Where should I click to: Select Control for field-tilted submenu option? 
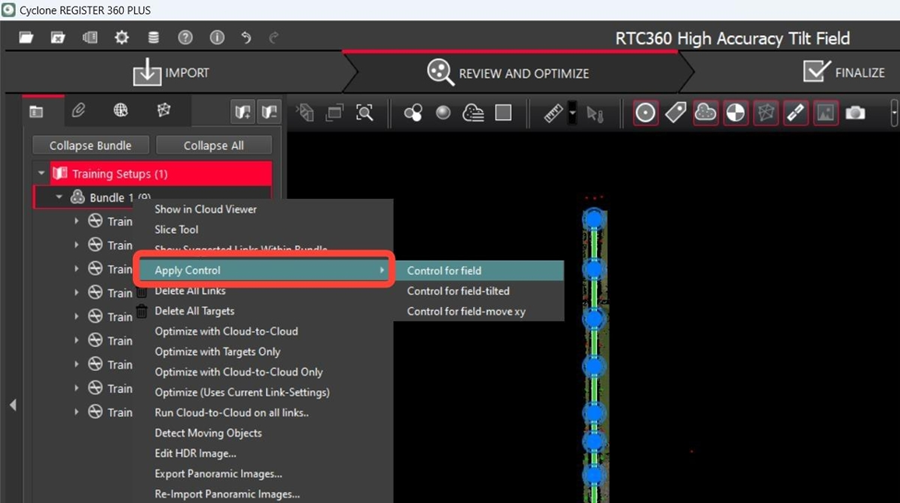click(458, 291)
